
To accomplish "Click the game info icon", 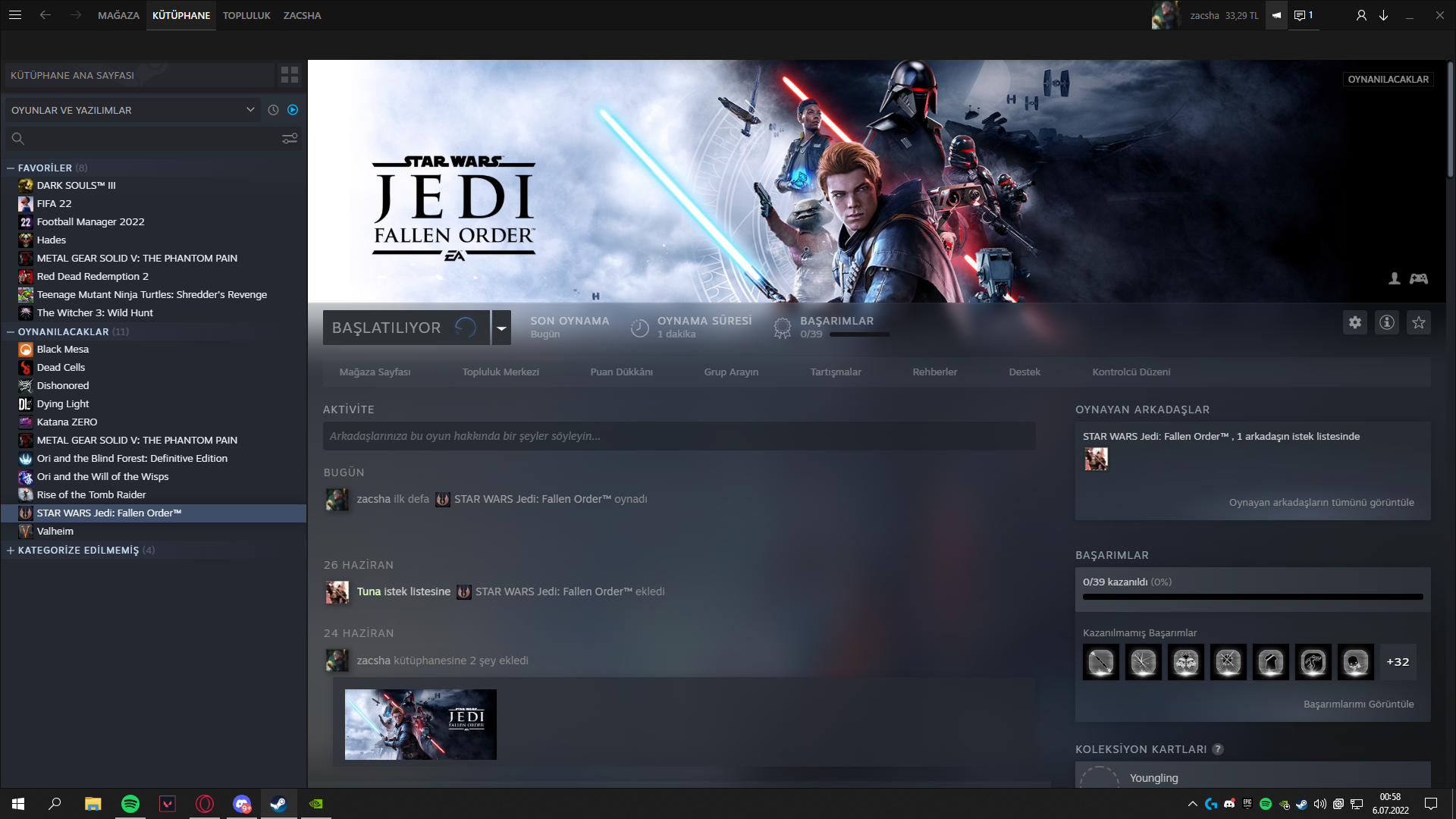I will pyautogui.click(x=1387, y=323).
